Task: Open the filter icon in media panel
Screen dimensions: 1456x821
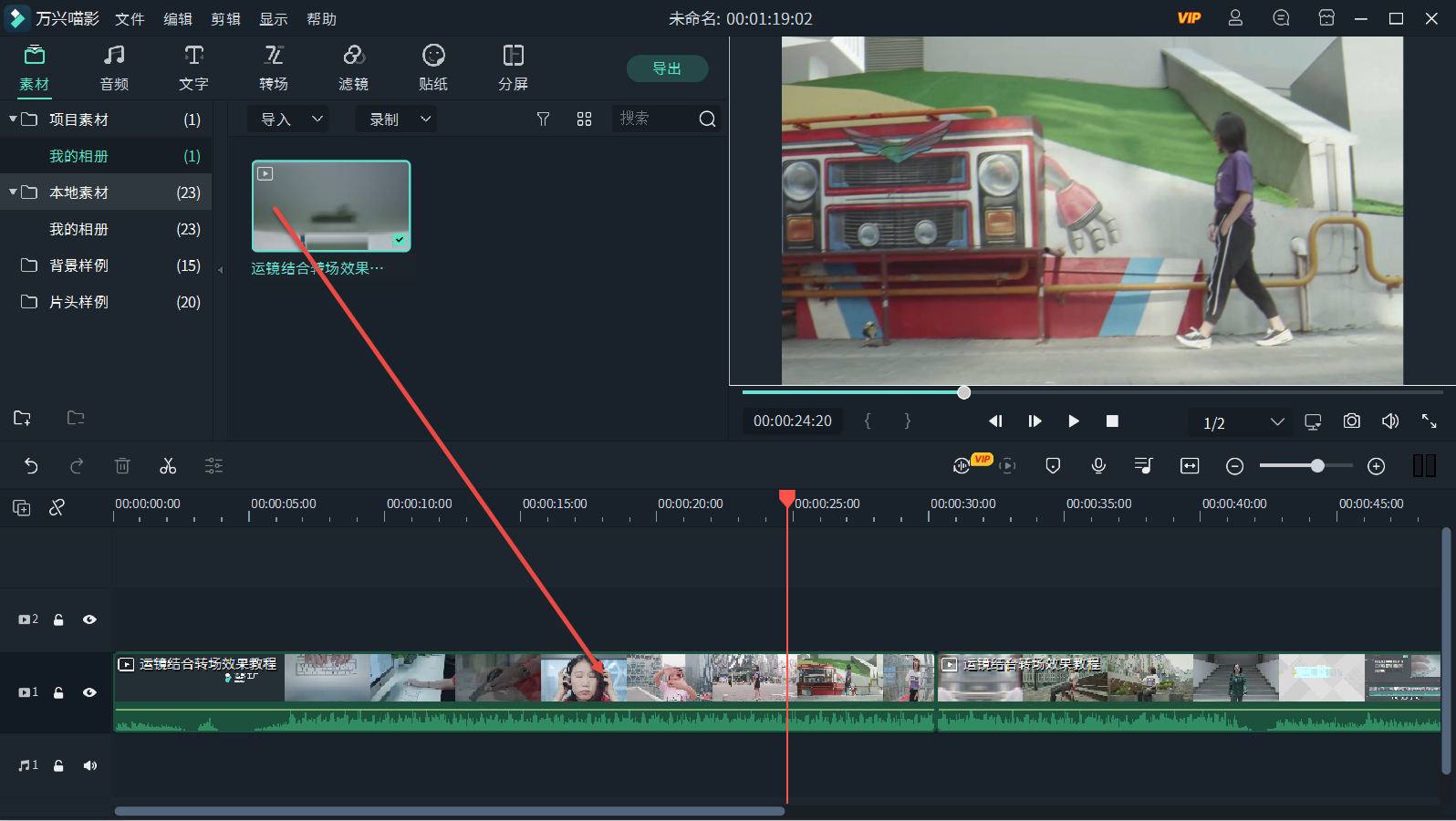Action: tap(543, 120)
